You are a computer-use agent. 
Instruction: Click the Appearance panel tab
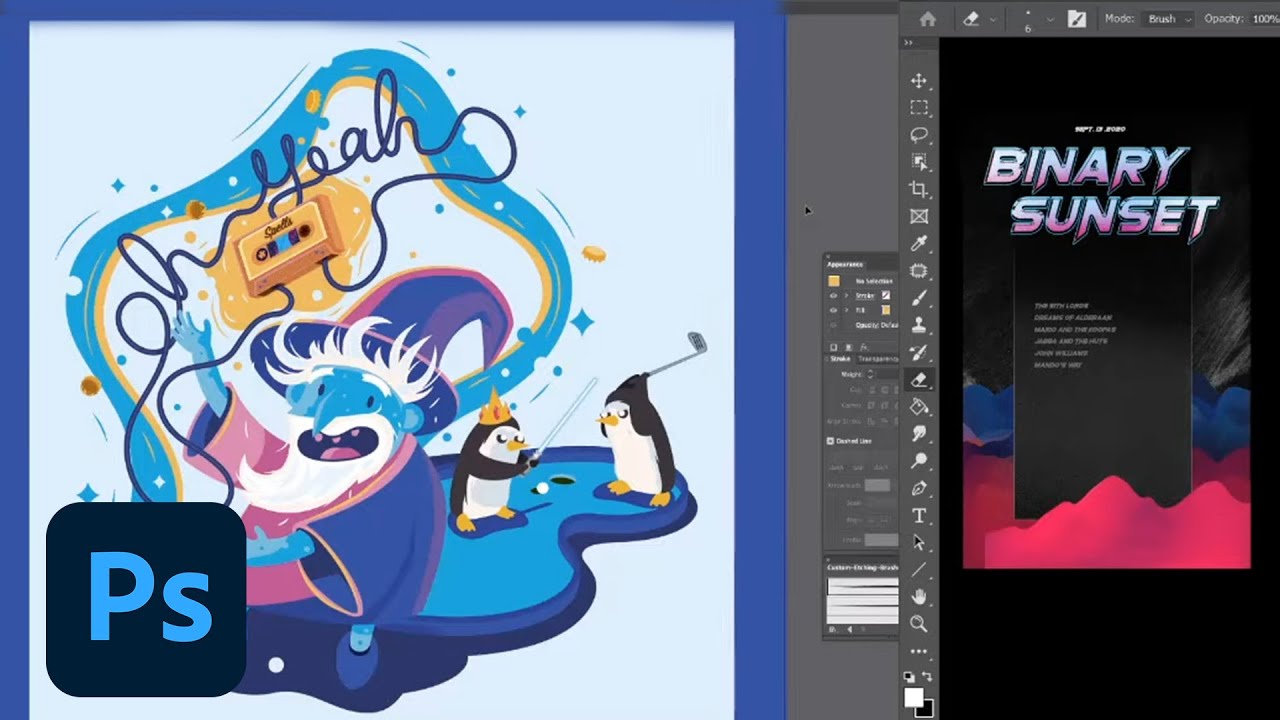845,265
